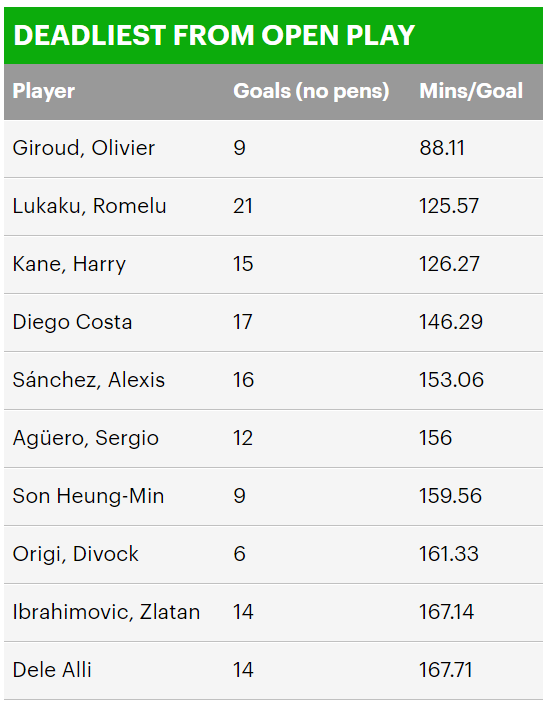Click on Son Heung-Min name
Screen dimensions: 550x707
[88, 496]
